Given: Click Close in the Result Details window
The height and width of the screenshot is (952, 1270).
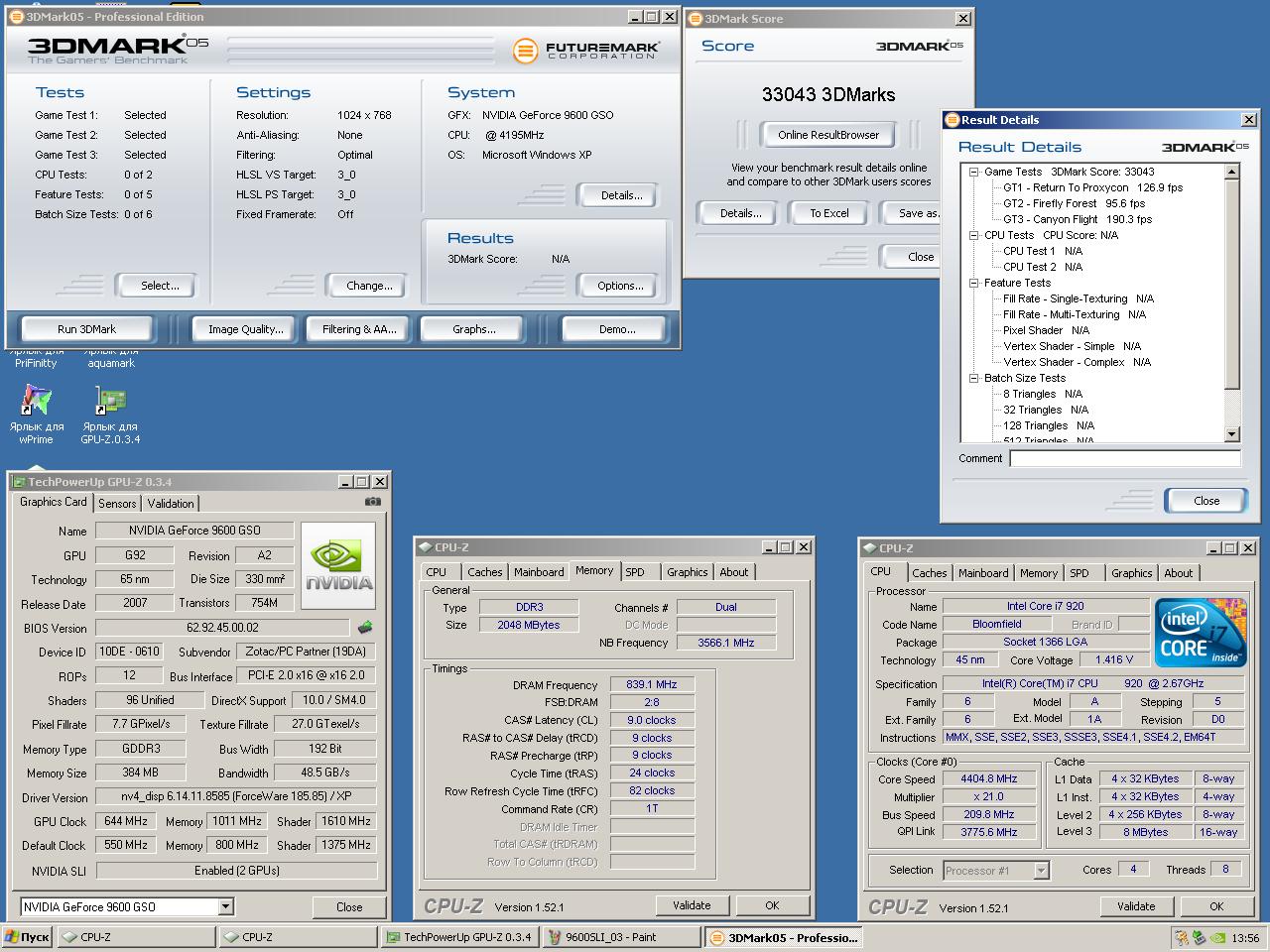Looking at the screenshot, I should (x=1206, y=501).
